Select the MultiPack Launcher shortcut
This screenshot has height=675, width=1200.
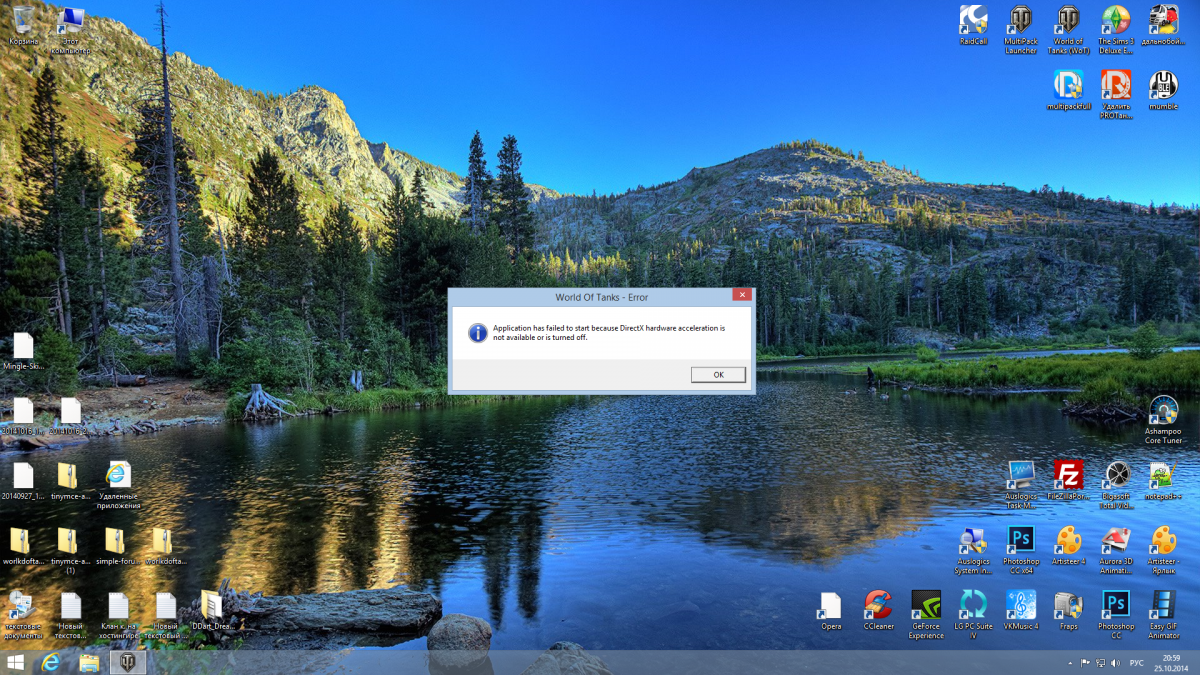pos(1021,30)
